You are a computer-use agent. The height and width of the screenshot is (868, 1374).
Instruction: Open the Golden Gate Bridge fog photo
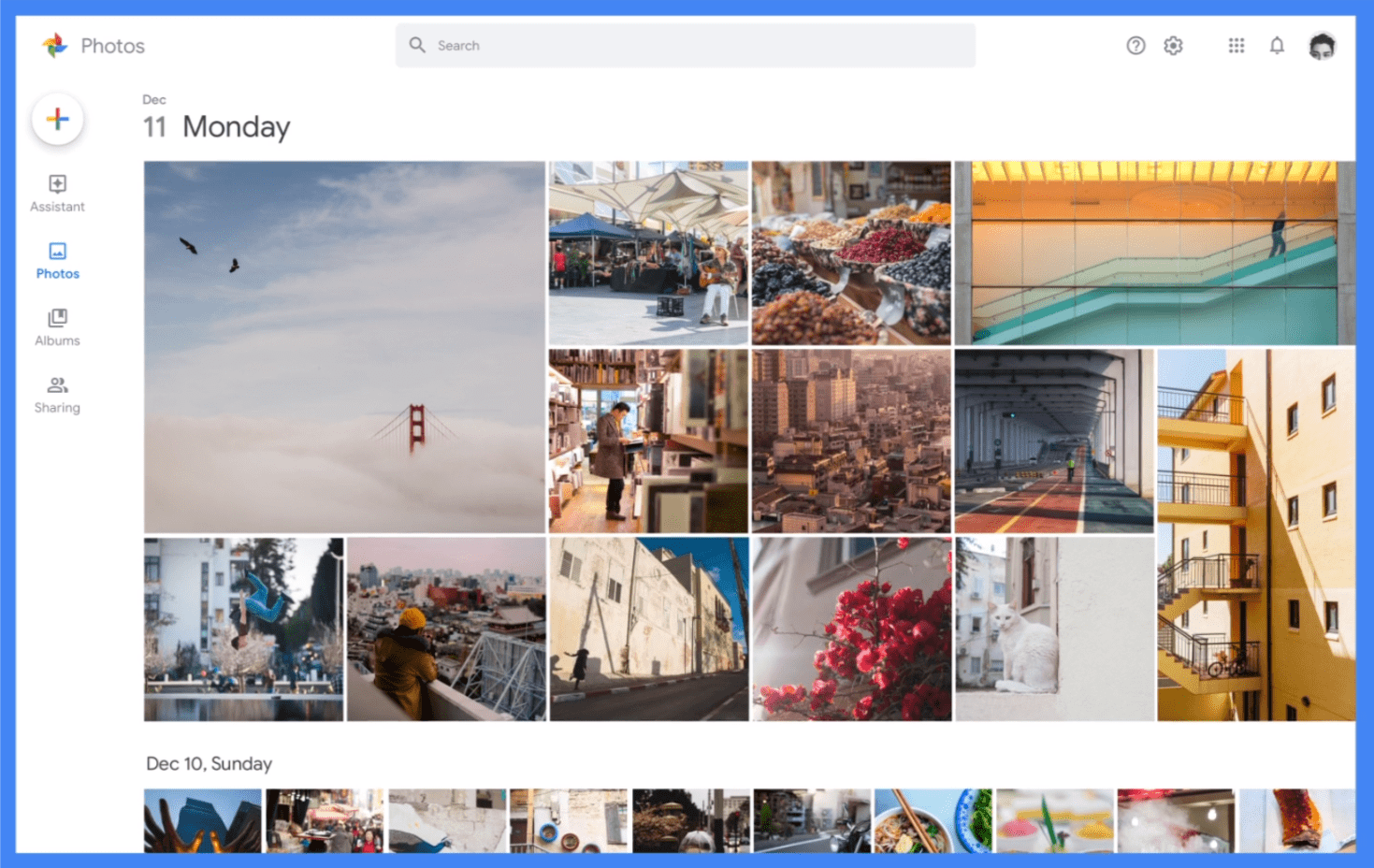pyautogui.click(x=344, y=347)
